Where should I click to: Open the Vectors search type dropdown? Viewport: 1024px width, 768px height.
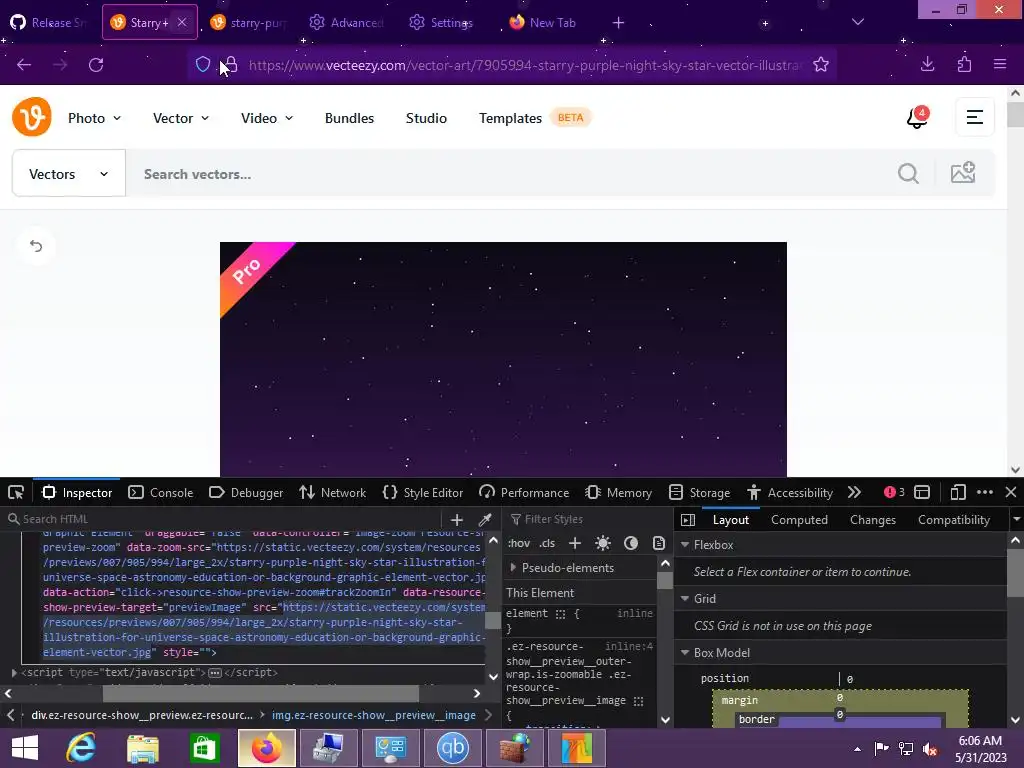(x=69, y=173)
